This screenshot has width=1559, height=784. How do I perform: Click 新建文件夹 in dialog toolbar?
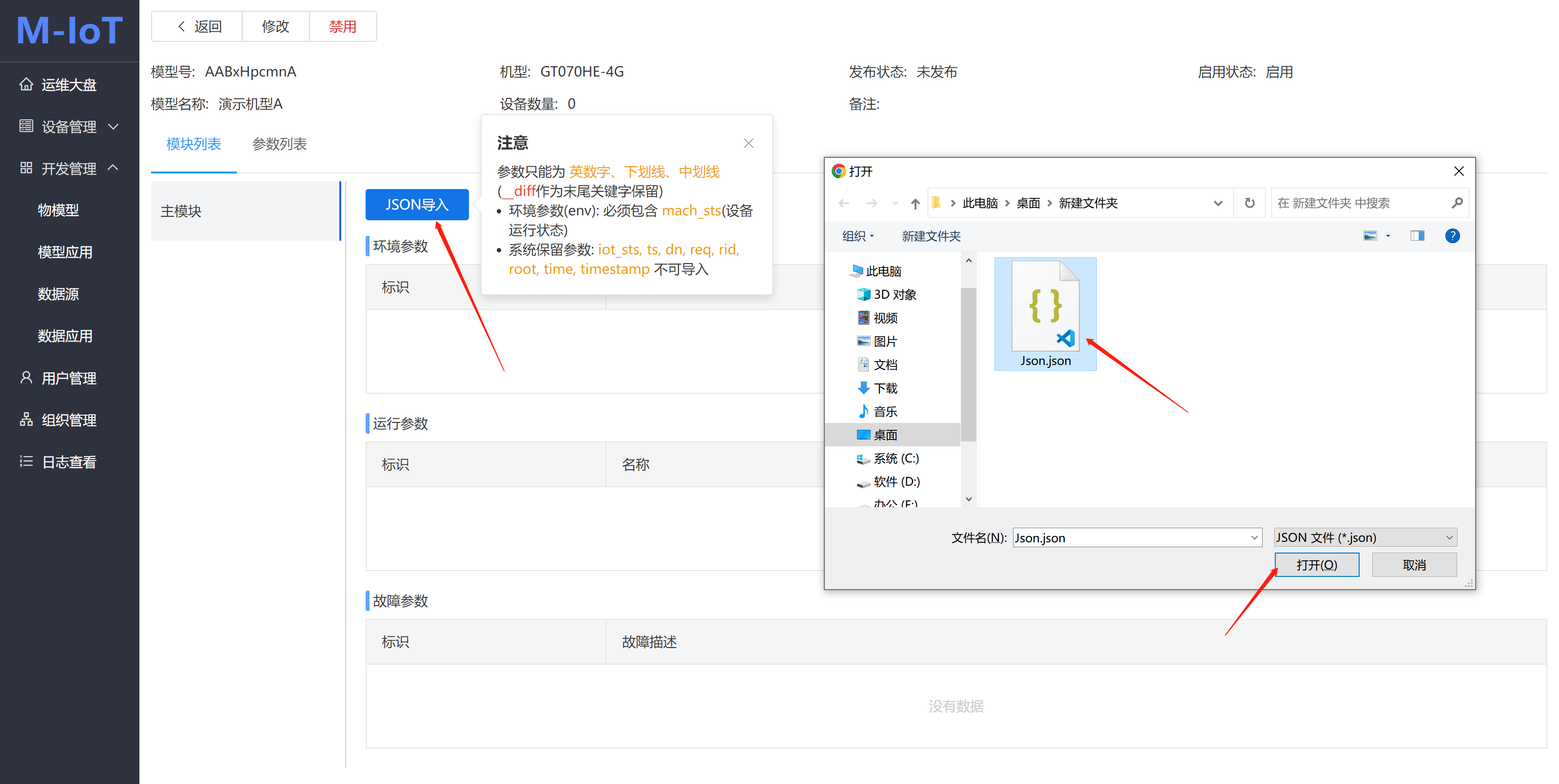931,236
